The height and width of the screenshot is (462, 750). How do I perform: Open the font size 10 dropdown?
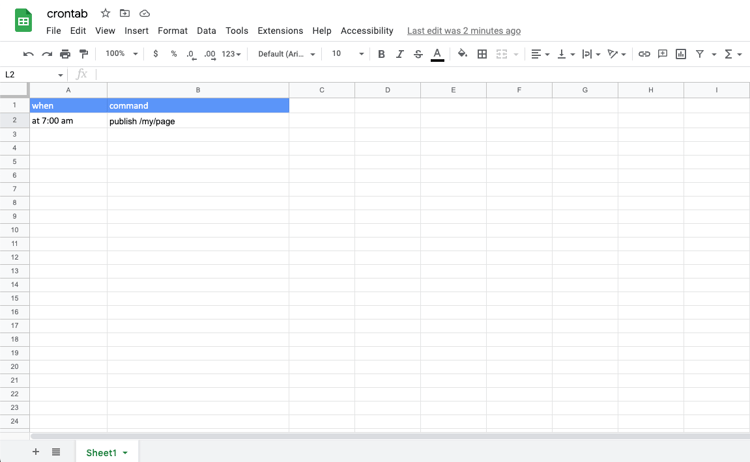348,54
